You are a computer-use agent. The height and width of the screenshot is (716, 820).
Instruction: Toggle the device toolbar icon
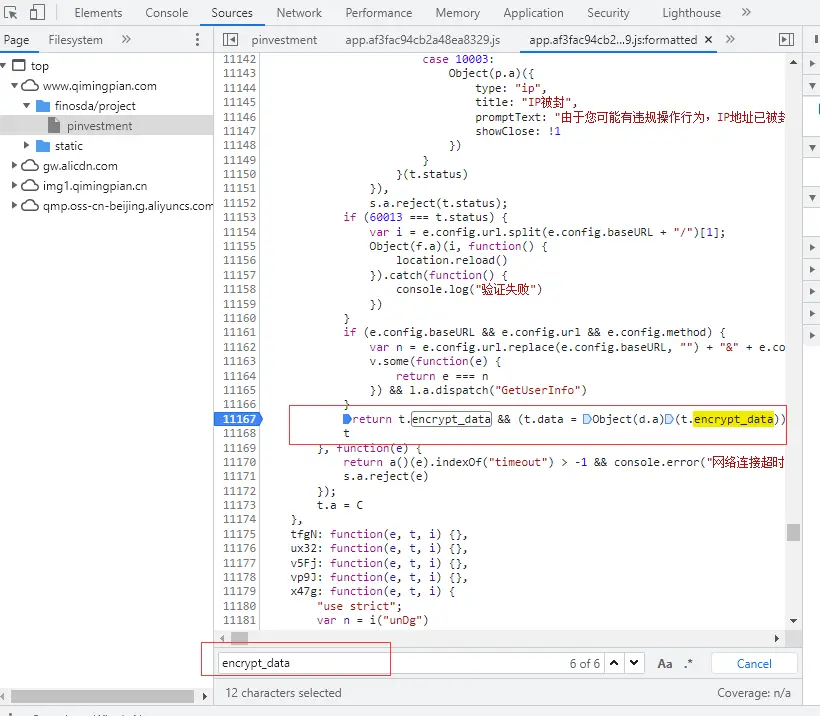pyautogui.click(x=37, y=13)
